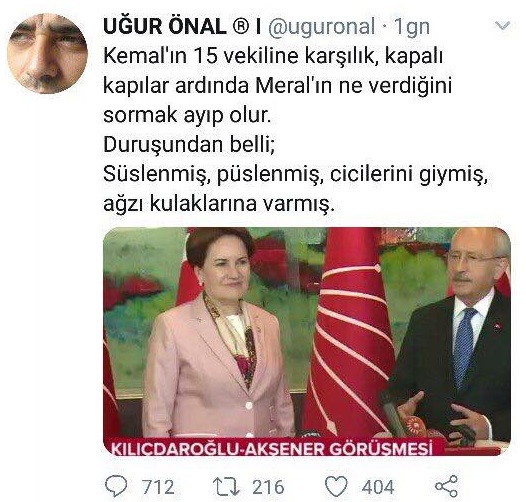
Task: Click the retweet arrows icon
Action: [x=226, y=487]
